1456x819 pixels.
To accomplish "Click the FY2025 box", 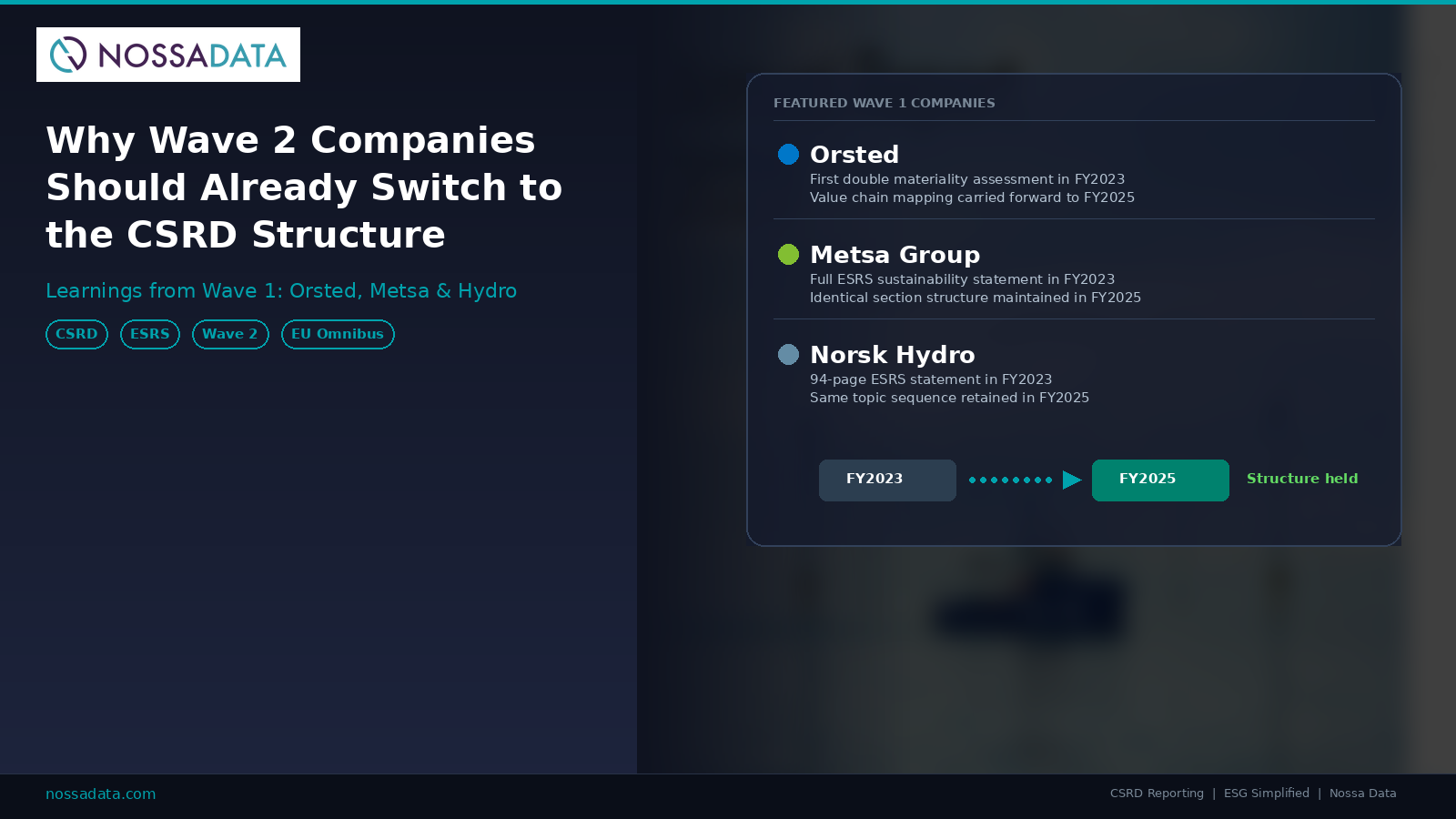I will click(x=1160, y=480).
